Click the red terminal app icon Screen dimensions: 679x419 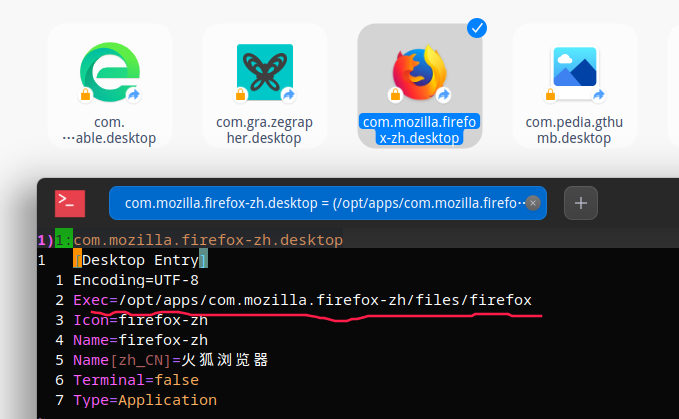[71, 202]
